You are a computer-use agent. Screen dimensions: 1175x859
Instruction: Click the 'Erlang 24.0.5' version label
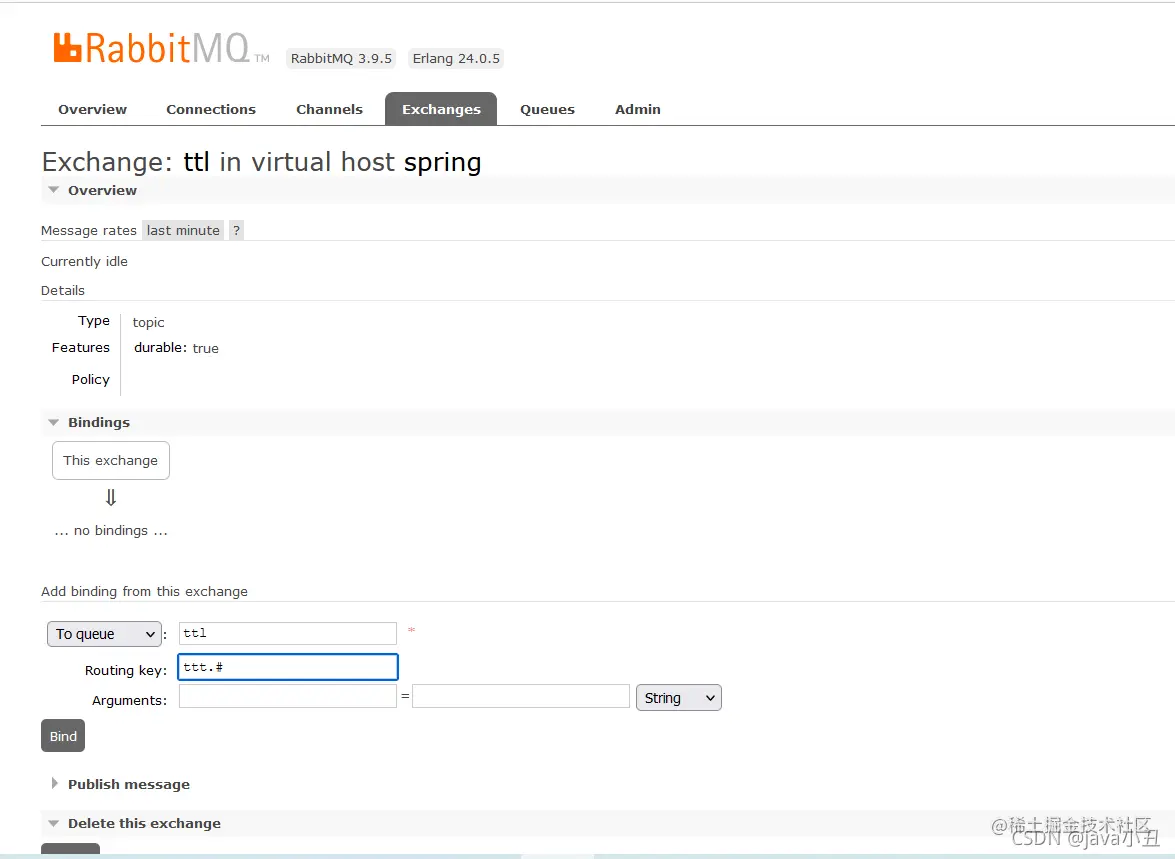coord(456,58)
